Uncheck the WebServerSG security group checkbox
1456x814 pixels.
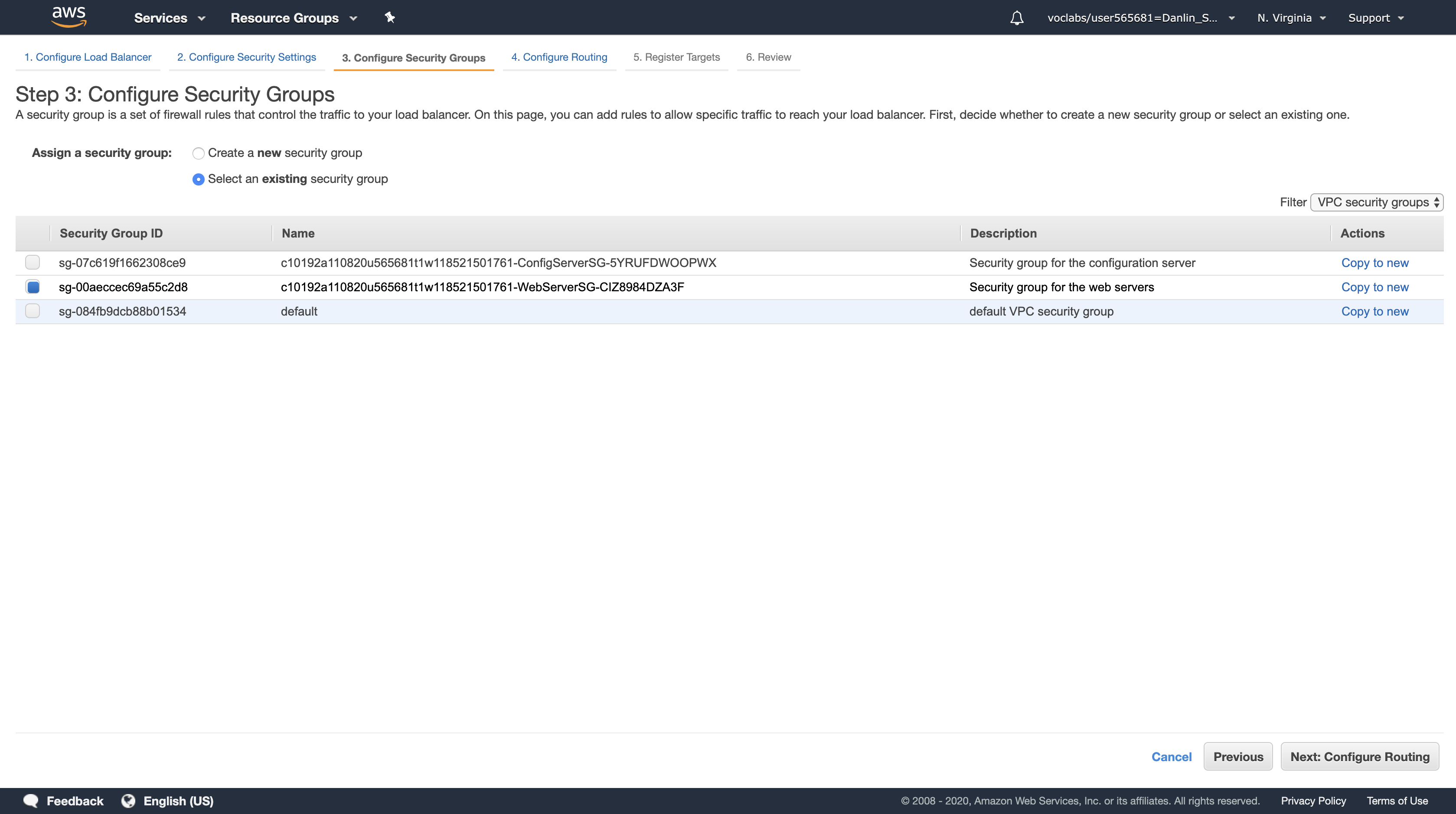(33, 287)
